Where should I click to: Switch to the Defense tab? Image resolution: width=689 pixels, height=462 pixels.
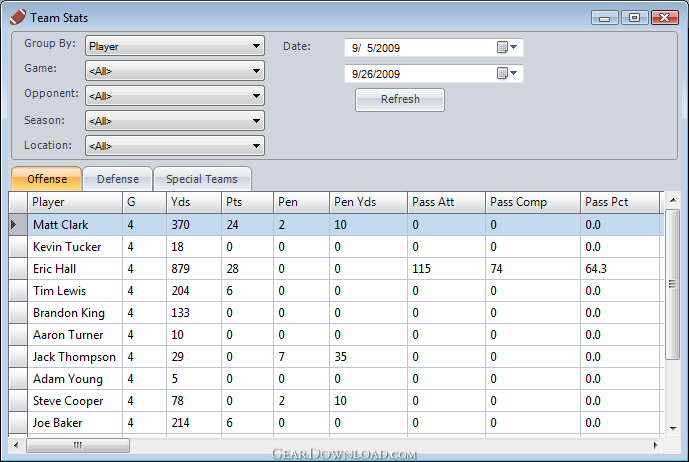click(x=118, y=179)
